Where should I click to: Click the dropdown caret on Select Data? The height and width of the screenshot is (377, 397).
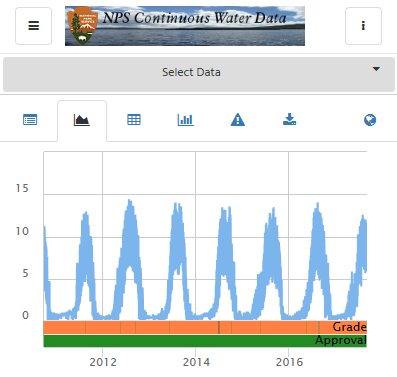coord(376,69)
